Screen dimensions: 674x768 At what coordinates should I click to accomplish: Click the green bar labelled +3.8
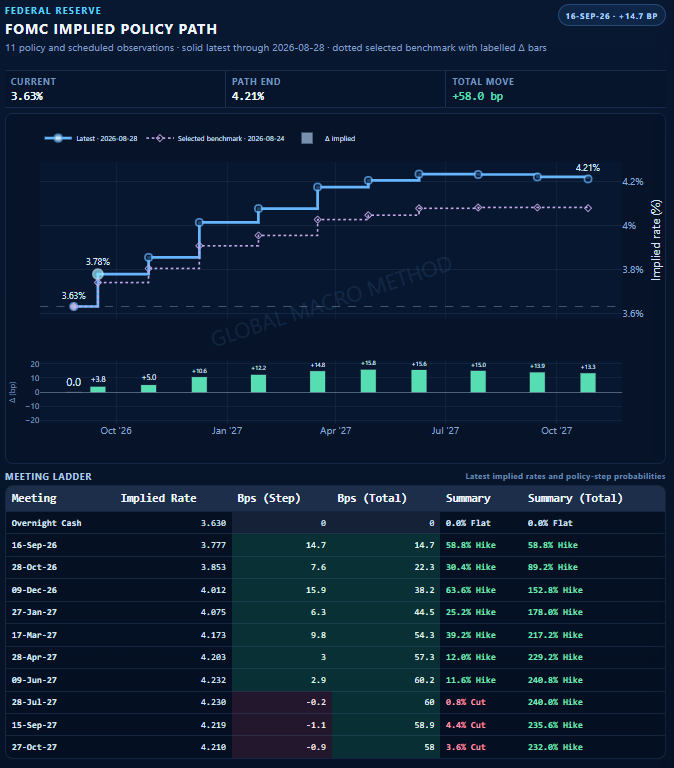[98, 389]
